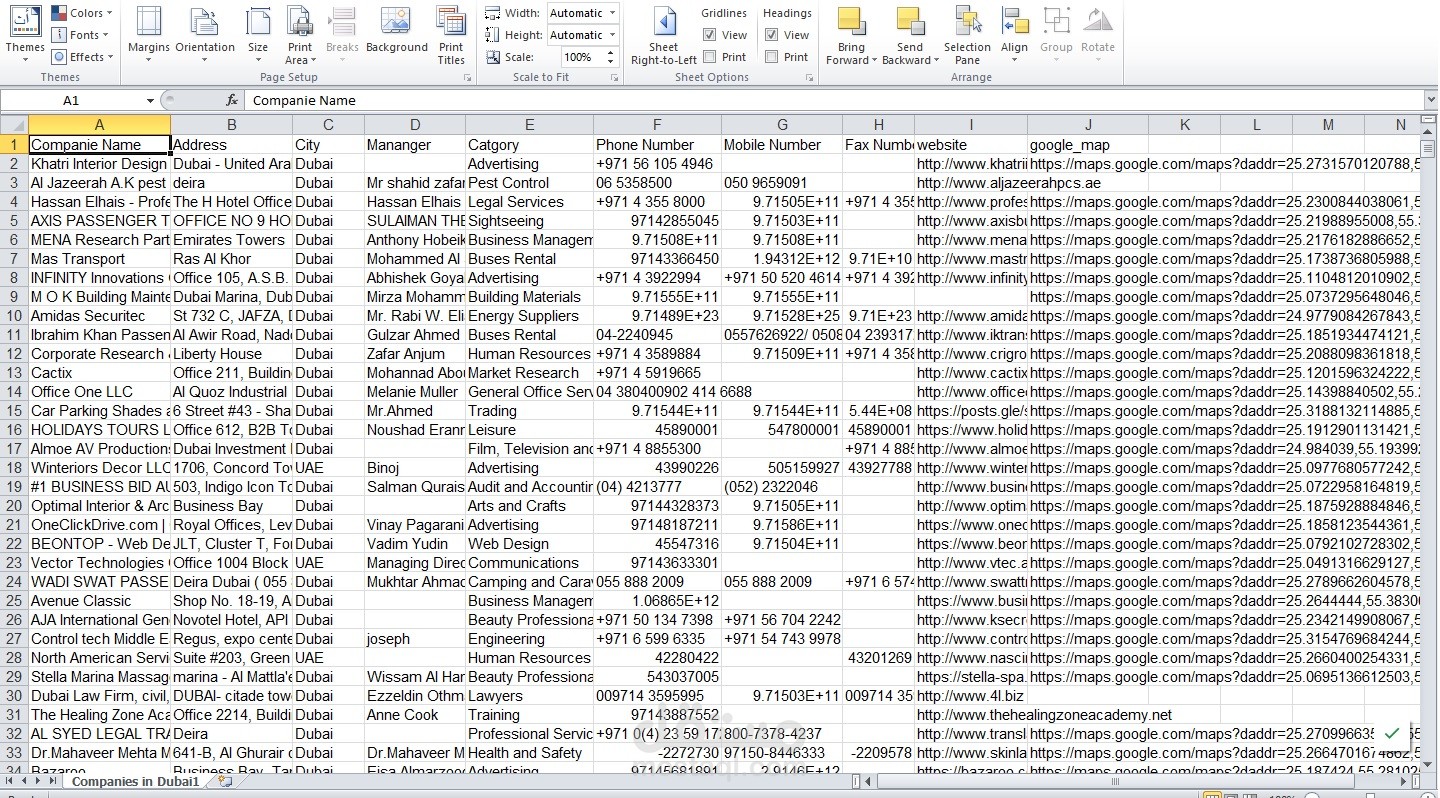Uncheck Headings View checkbox

[x=772, y=35]
